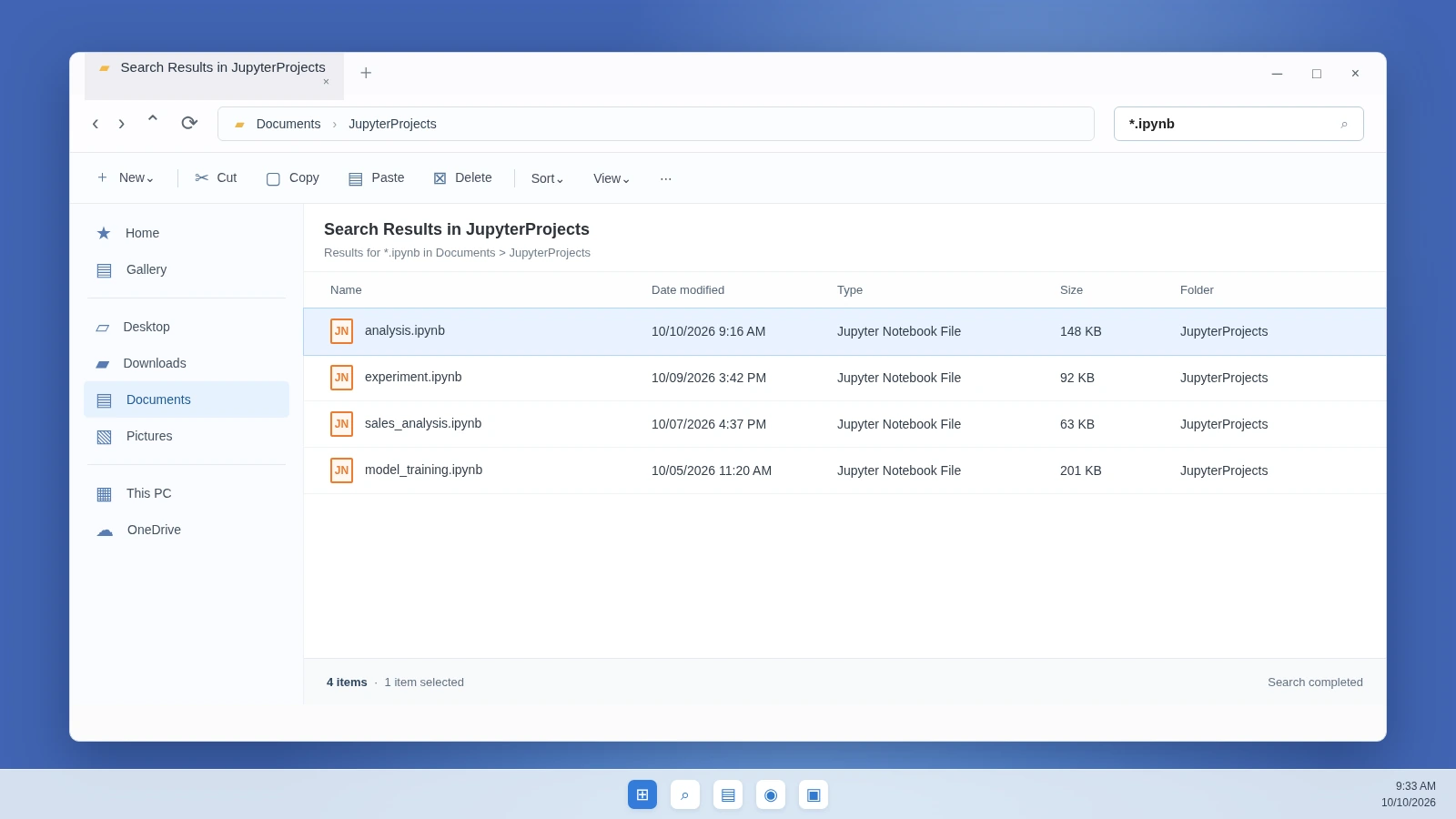1456x819 pixels.
Task: Sort by the Type column header
Action: [x=850, y=290]
